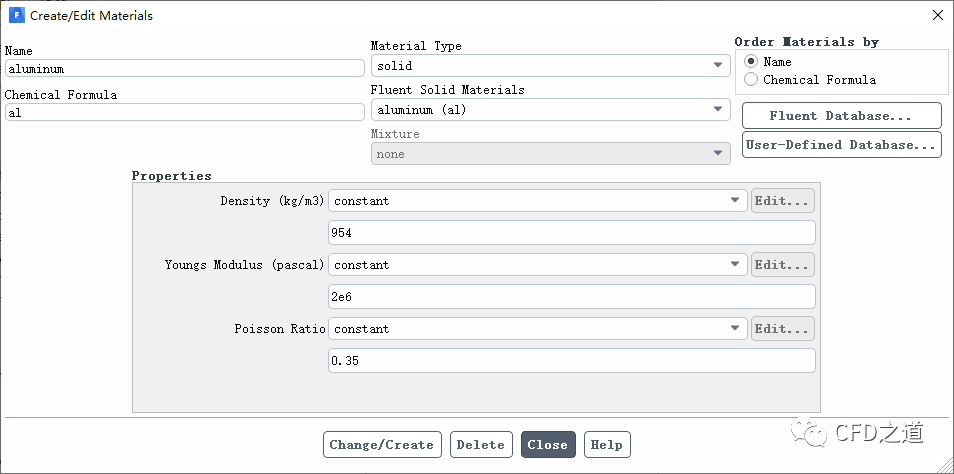The width and height of the screenshot is (954, 474).
Task: Click the Fluent app icon in title bar
Action: coord(15,15)
